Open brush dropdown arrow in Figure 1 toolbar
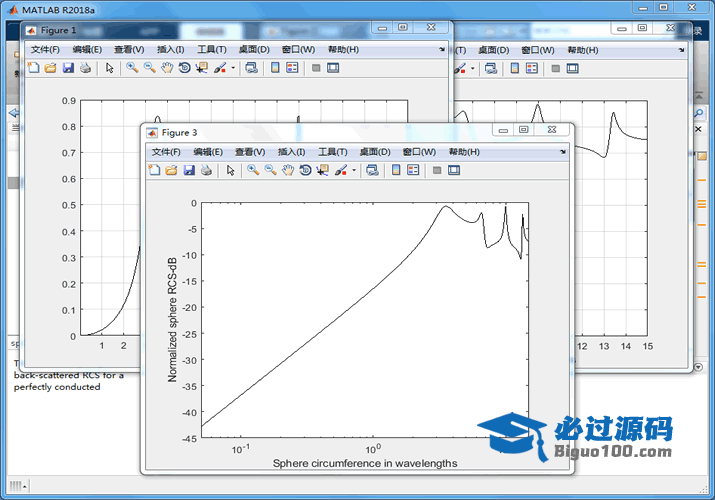The width and height of the screenshot is (715, 500). 233,68
